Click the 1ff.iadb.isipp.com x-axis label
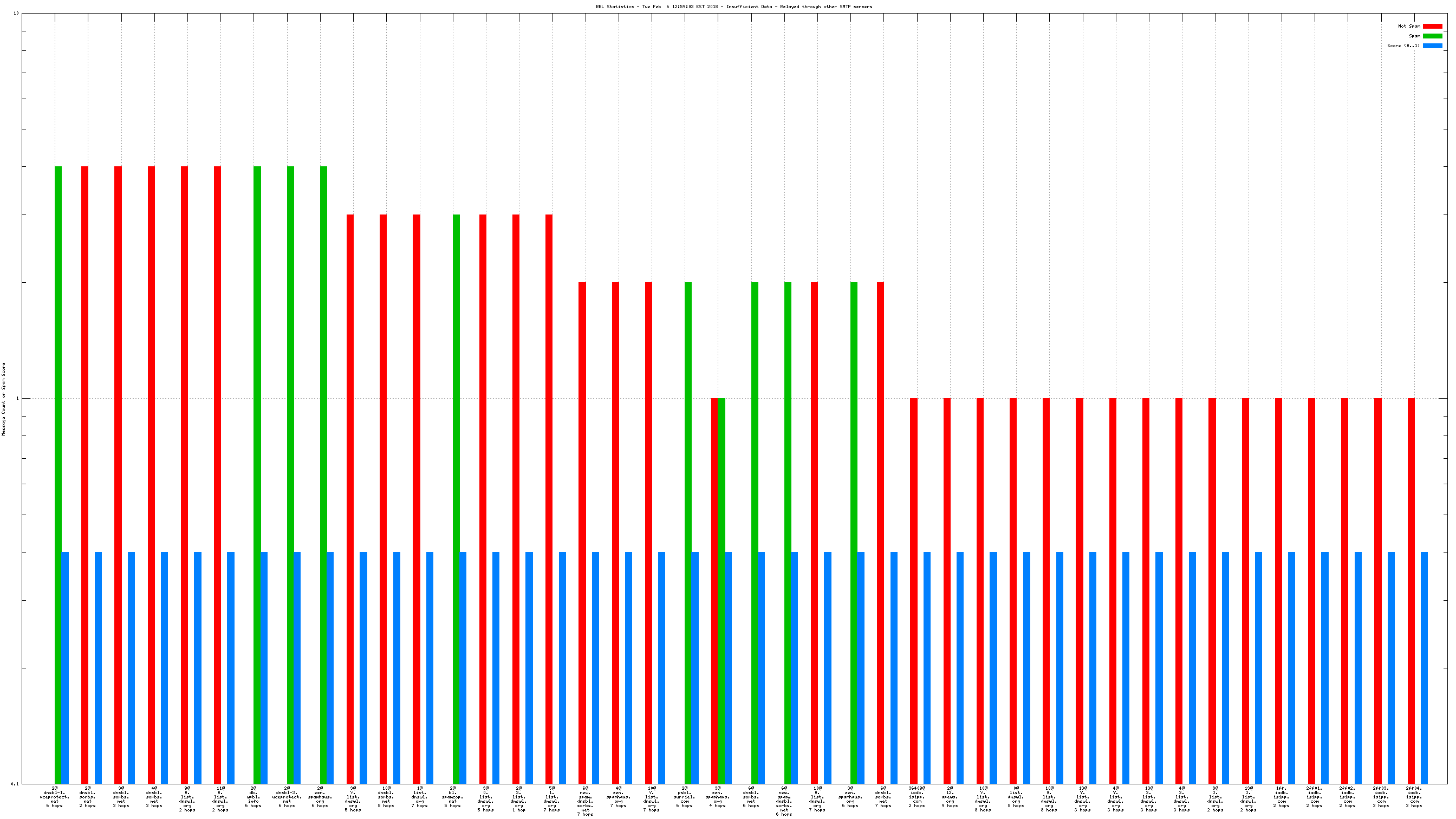 coord(1282,796)
